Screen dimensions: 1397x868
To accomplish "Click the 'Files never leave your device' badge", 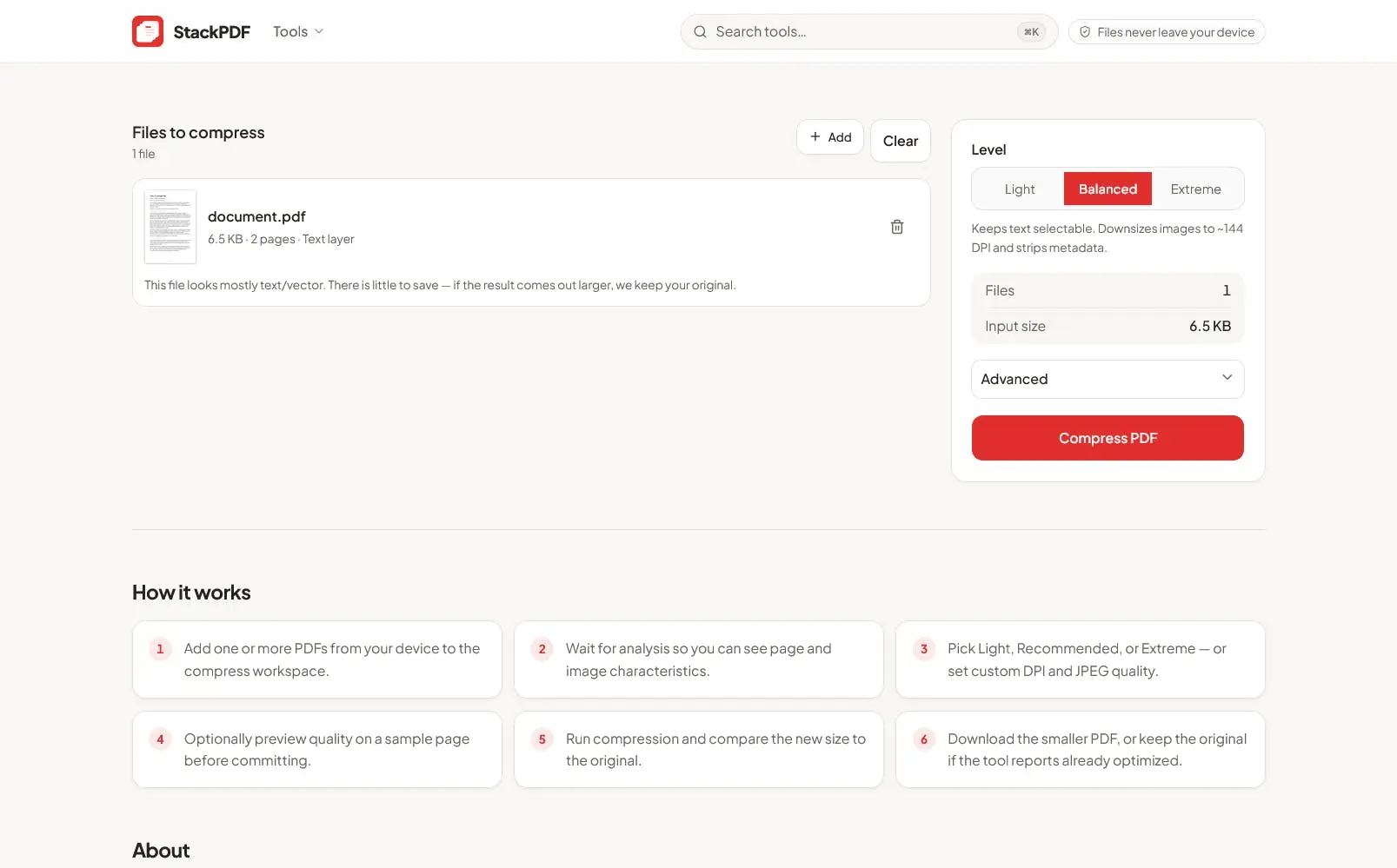I will [x=1167, y=32].
